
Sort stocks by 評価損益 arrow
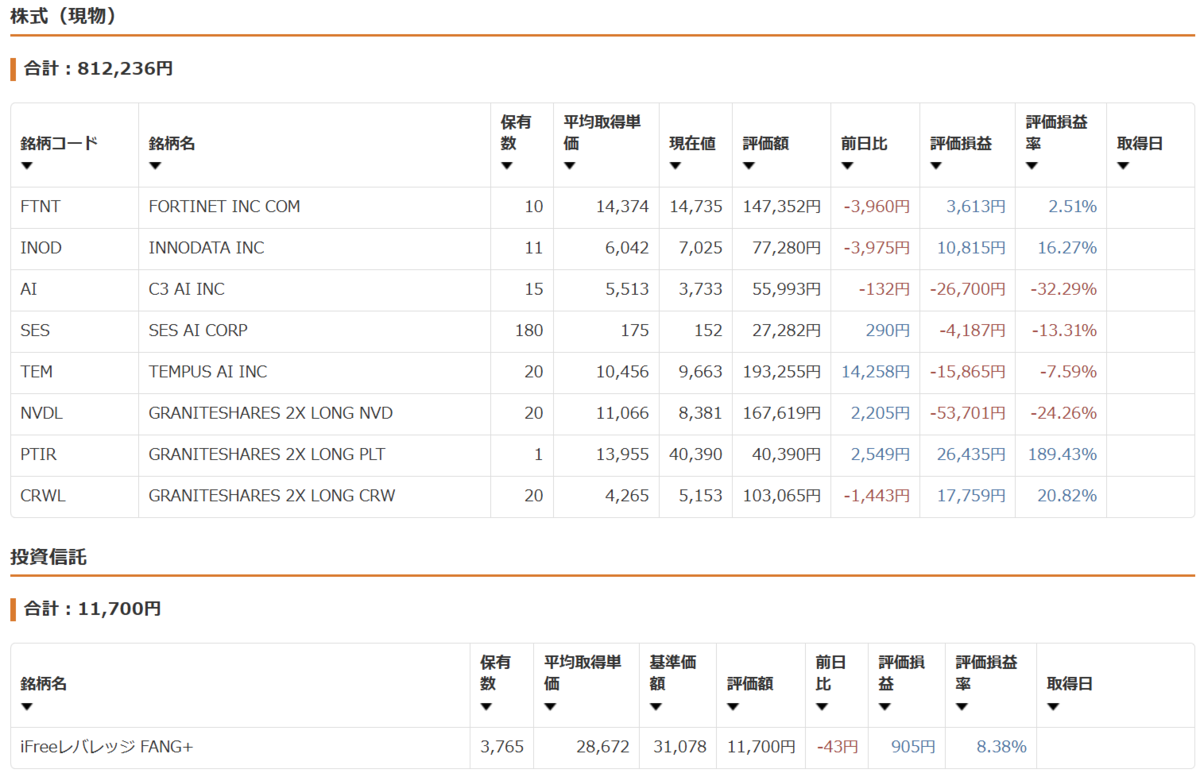pos(936,166)
